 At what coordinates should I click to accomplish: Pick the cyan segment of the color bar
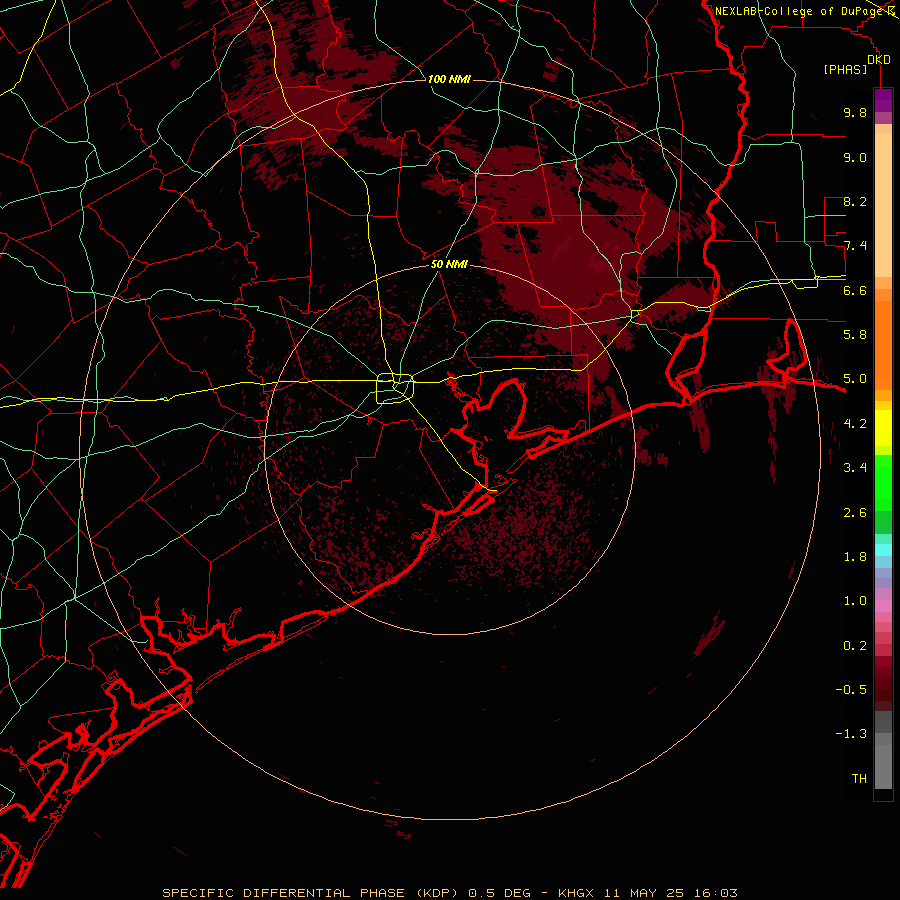tap(883, 549)
